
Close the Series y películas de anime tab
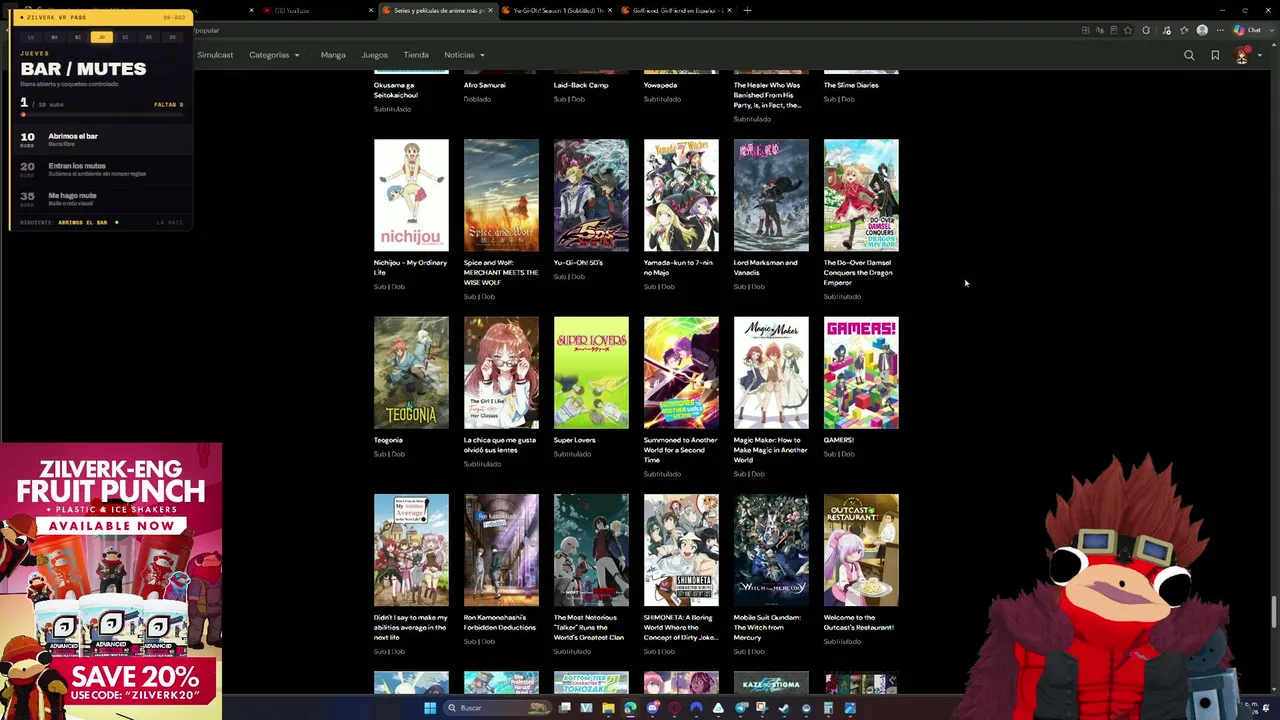[x=490, y=10]
